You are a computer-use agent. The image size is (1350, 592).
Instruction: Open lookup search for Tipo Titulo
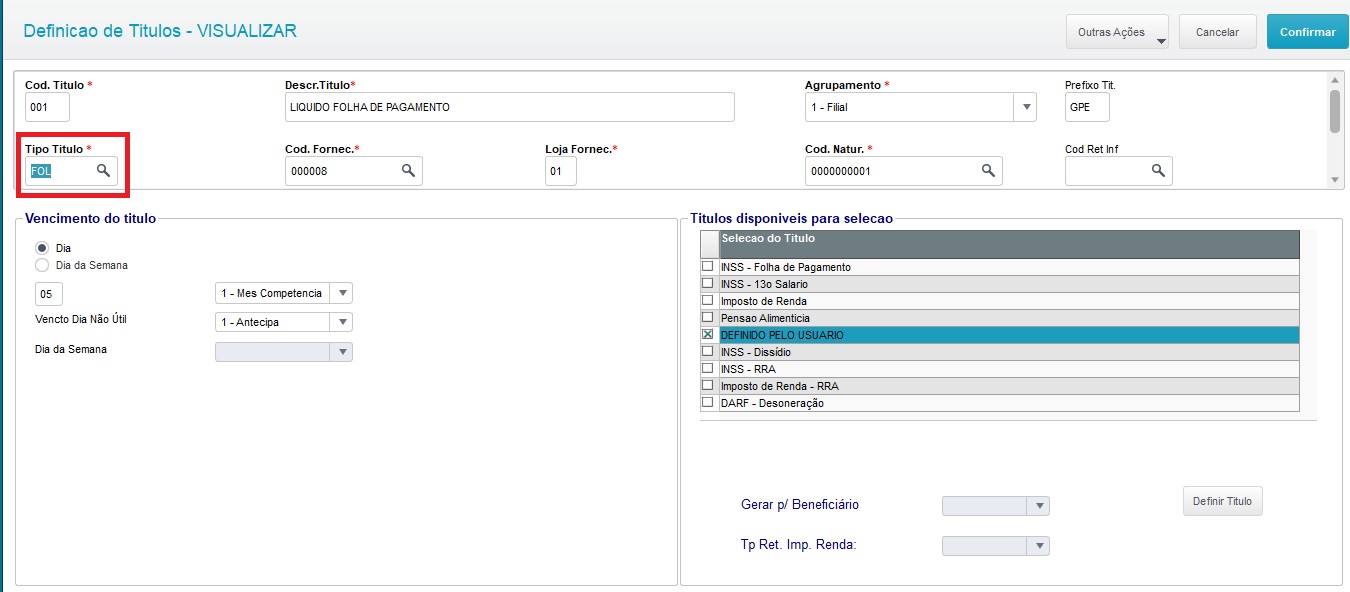click(x=103, y=171)
